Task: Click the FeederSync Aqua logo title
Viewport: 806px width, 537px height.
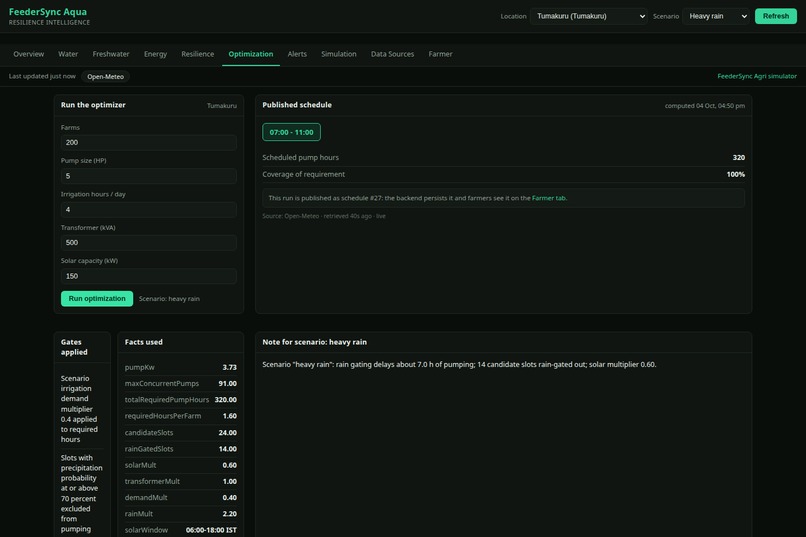Action: tap(48, 12)
